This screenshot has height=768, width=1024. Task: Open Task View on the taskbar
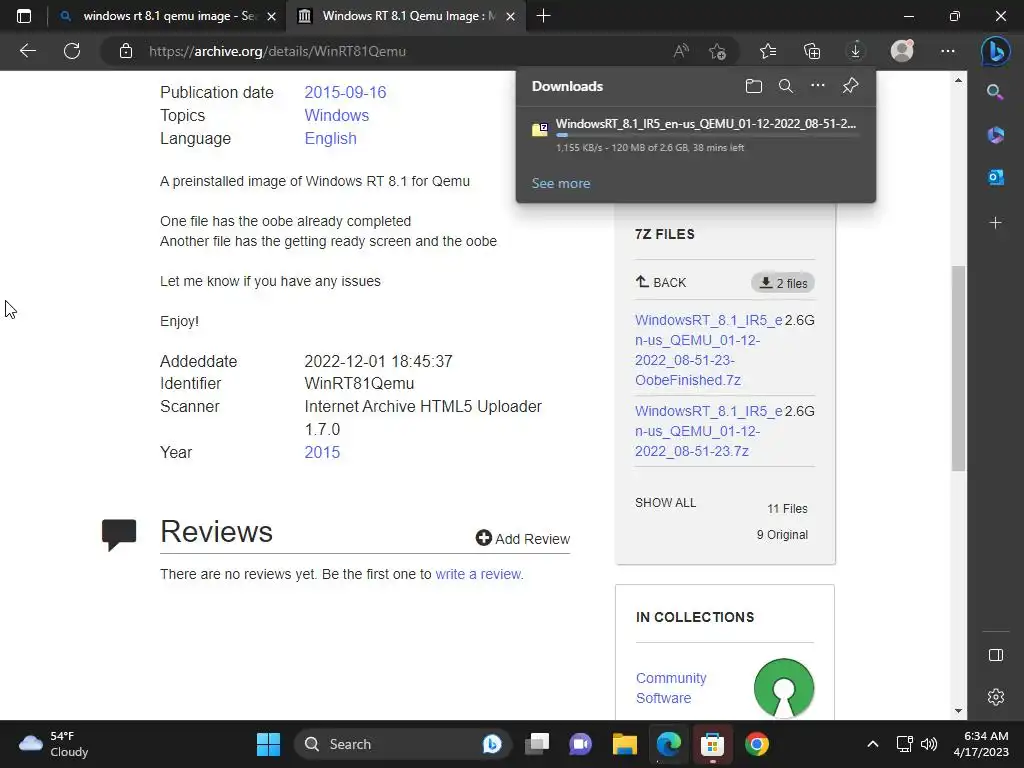coord(537,744)
